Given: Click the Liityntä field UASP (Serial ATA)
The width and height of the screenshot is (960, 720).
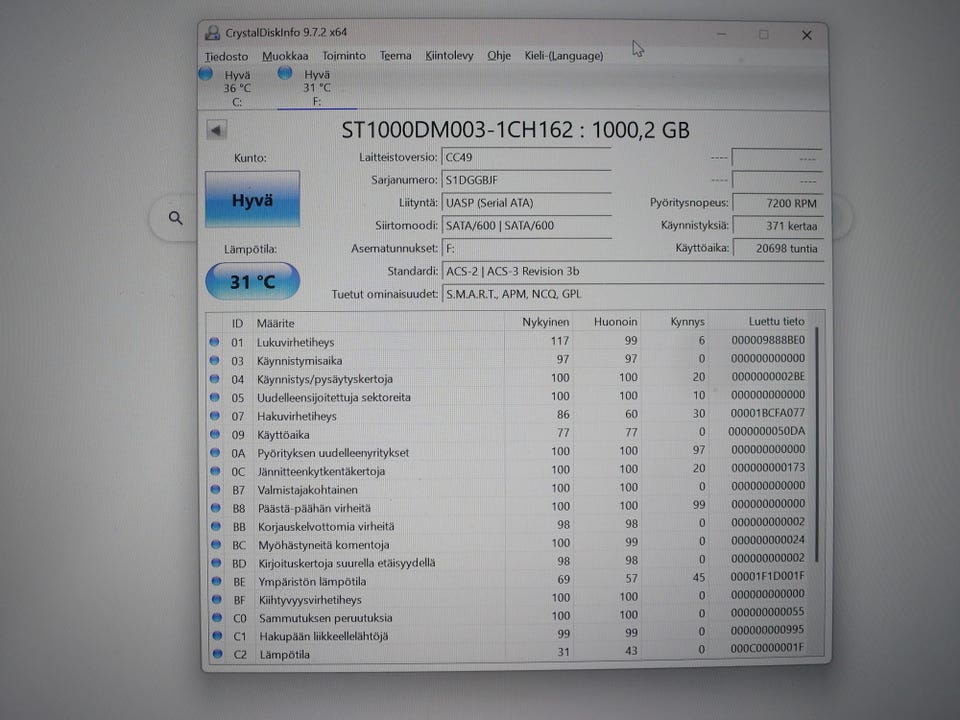Looking at the screenshot, I should pos(526,203).
